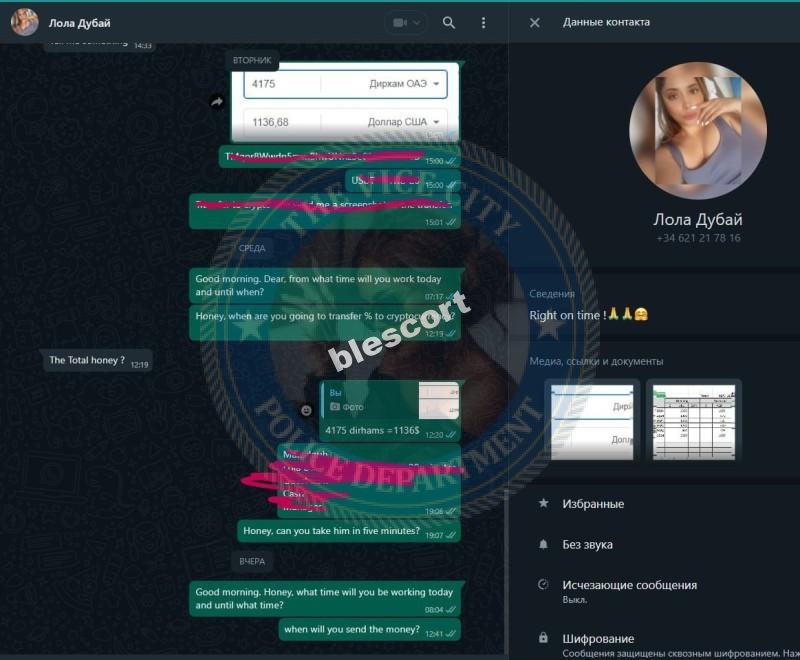Click 'The Total honey ?' incoming message
This screenshot has height=660, width=800.
pos(97,361)
